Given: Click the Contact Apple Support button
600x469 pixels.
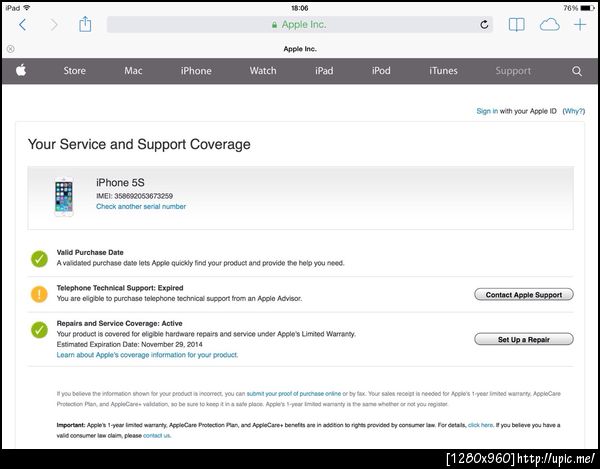Looking at the screenshot, I should tap(524, 295).
